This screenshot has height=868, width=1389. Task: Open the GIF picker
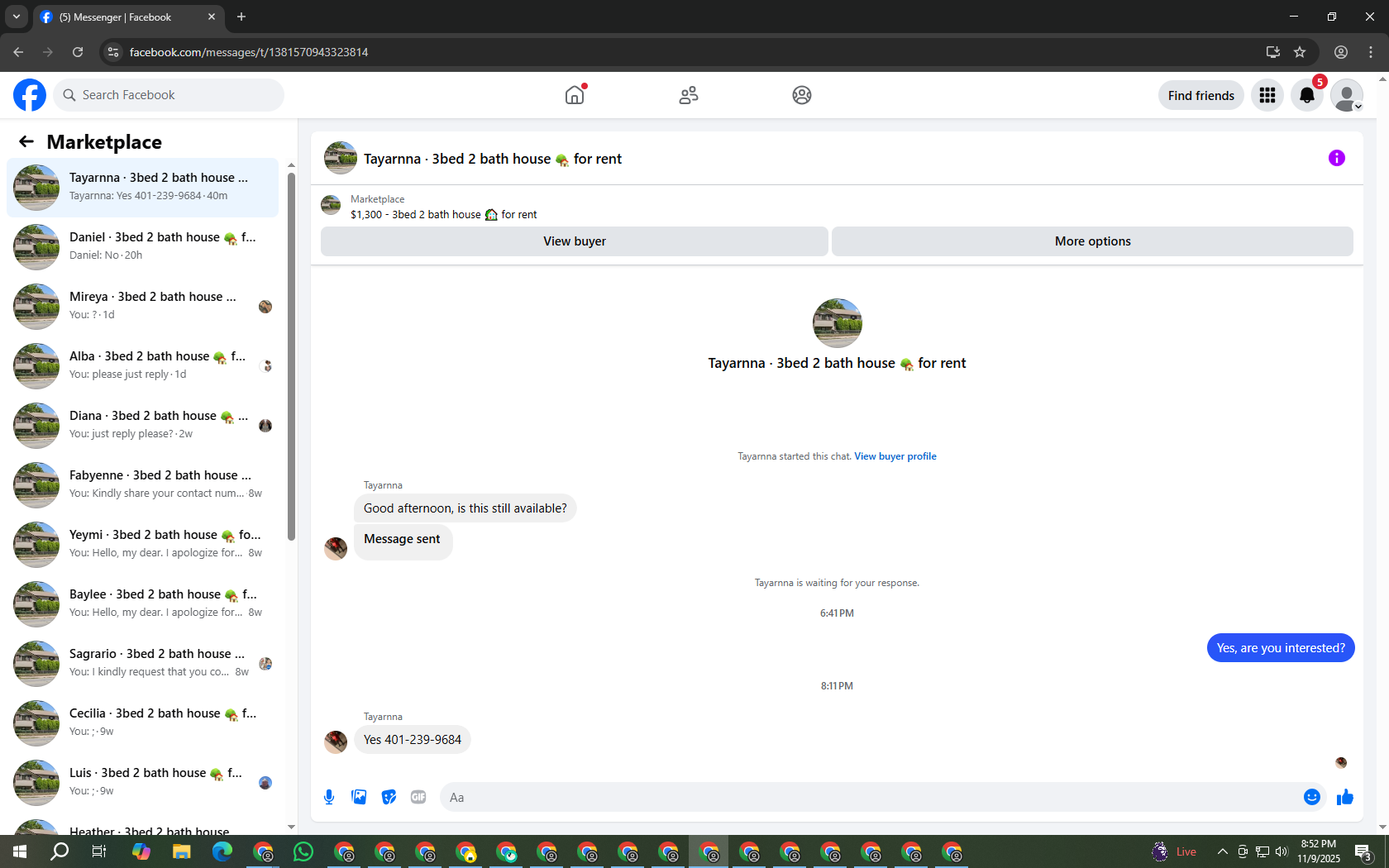coord(418,797)
